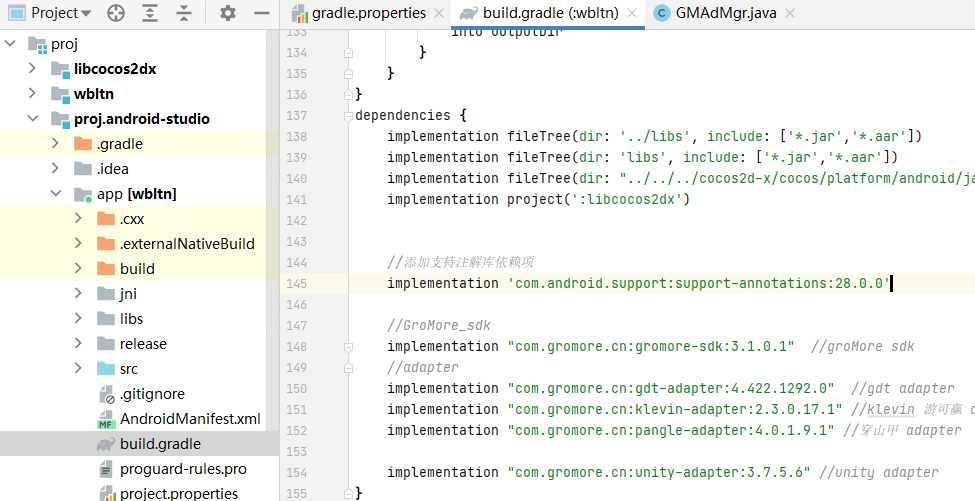This screenshot has width=975, height=501.
Task: Toggle fold marker at line 155
Action: pyautogui.click(x=348, y=493)
